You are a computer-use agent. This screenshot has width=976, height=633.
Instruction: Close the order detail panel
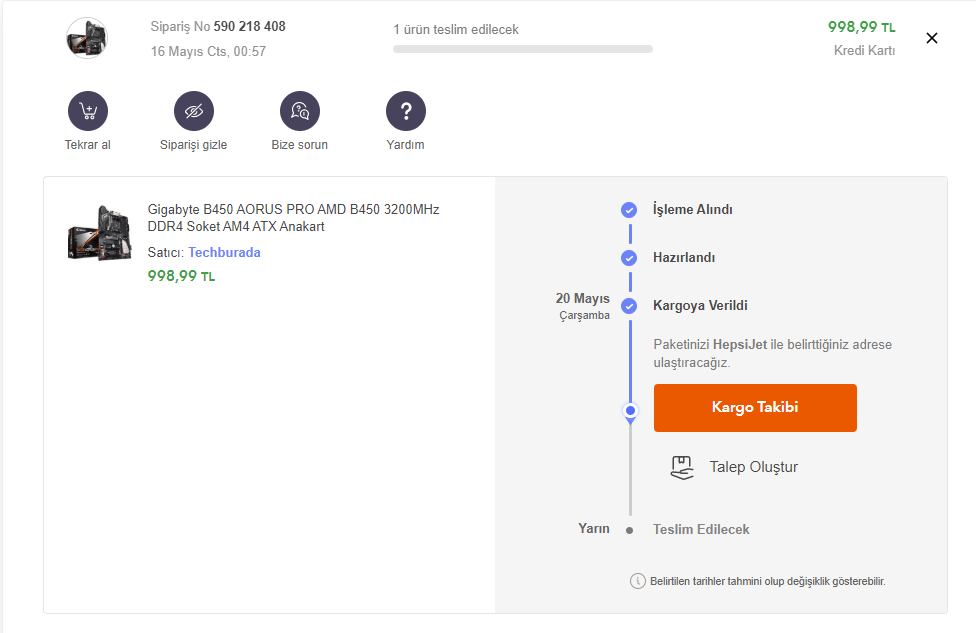932,38
